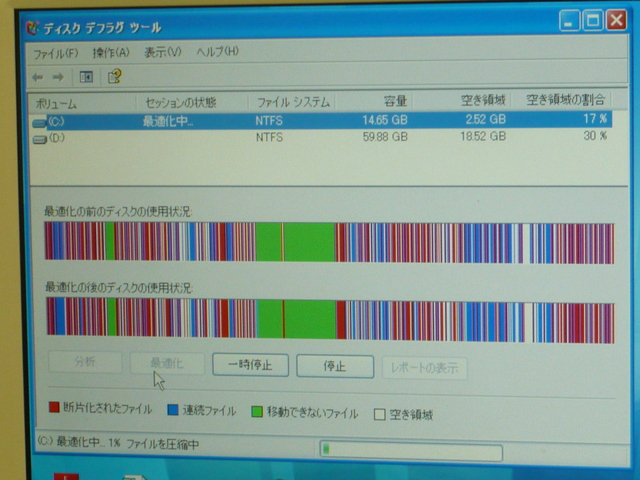
Task: Click the Help toolbar icon
Action: coord(114,76)
